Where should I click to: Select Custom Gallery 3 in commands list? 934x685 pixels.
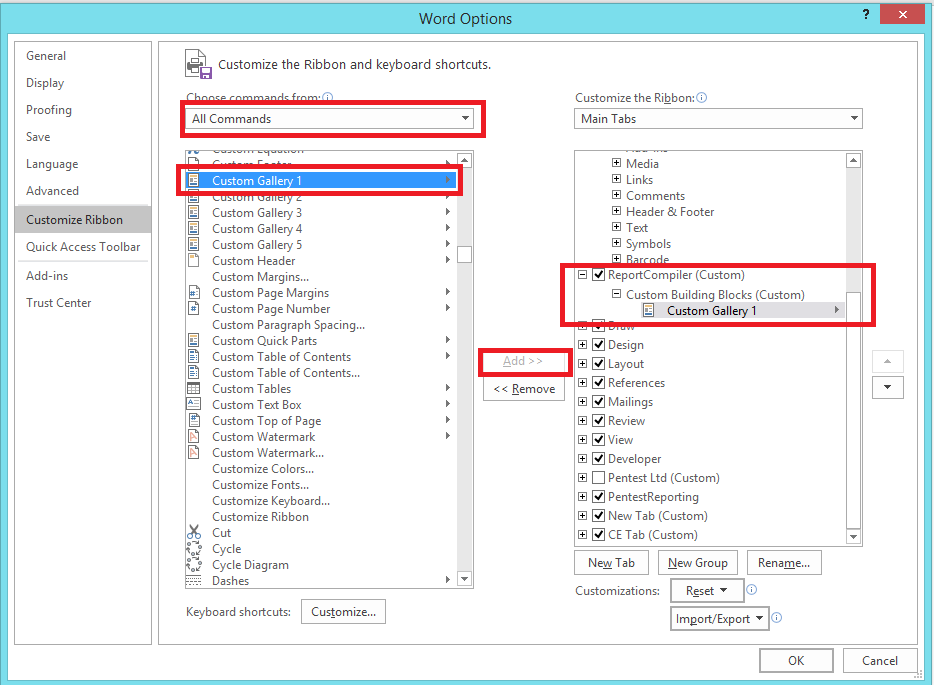pos(257,213)
